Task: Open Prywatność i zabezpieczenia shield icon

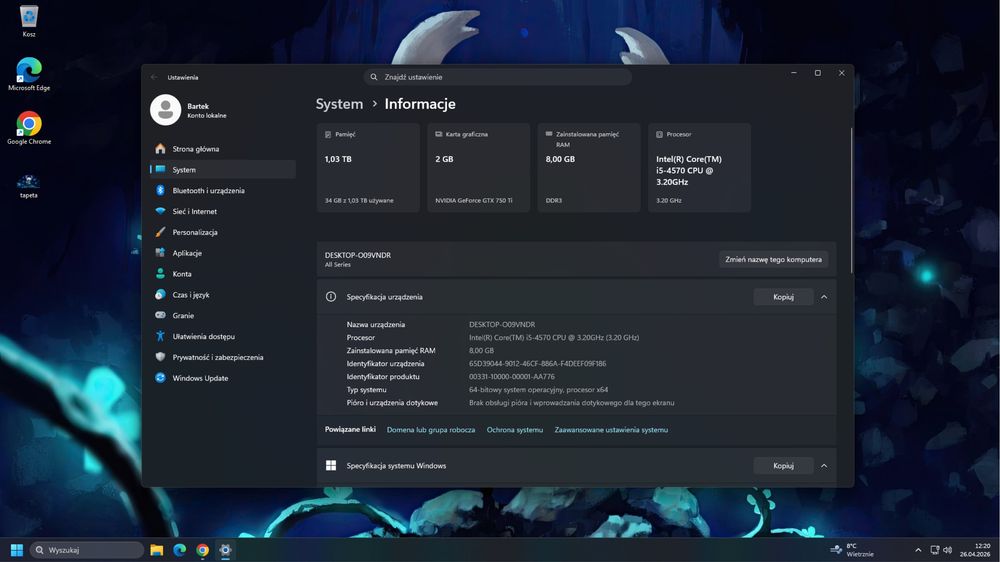Action: 160,357
